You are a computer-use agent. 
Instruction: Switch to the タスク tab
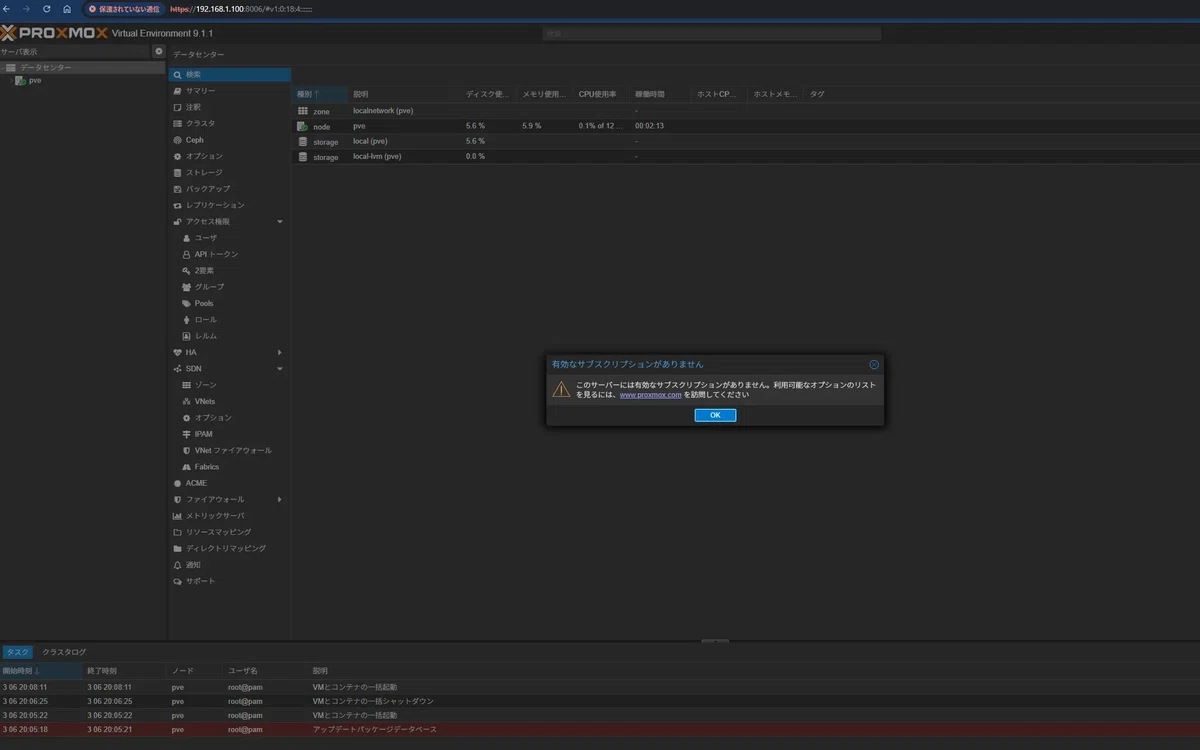17,652
